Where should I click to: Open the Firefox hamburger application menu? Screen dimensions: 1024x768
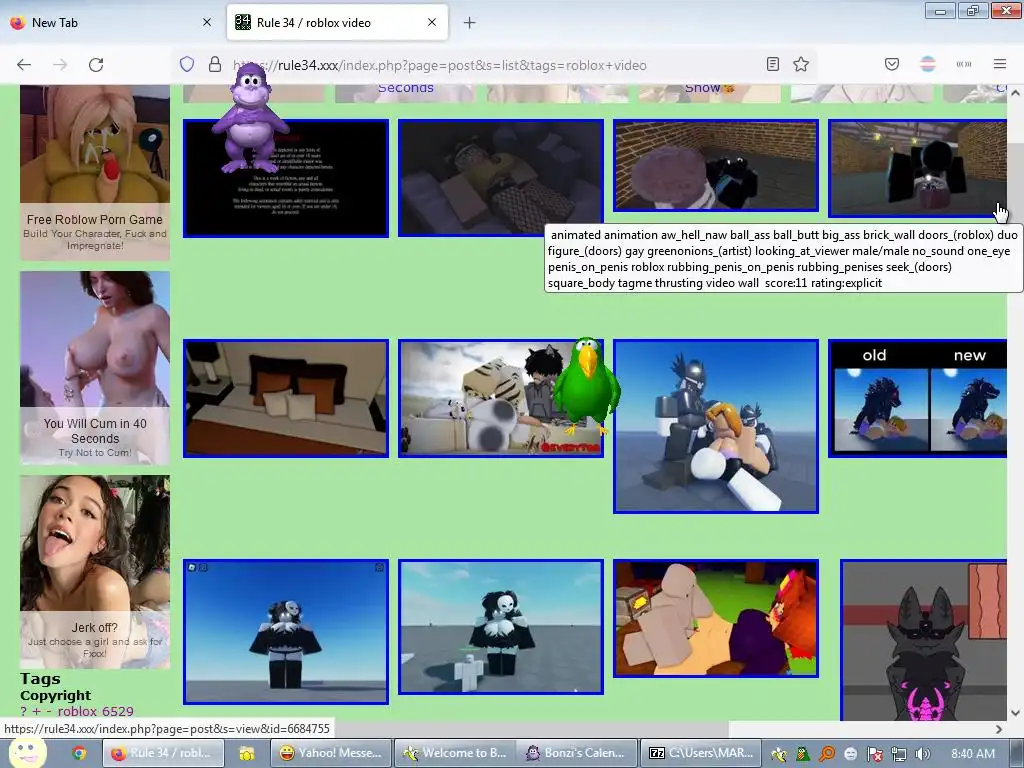[1000, 64]
